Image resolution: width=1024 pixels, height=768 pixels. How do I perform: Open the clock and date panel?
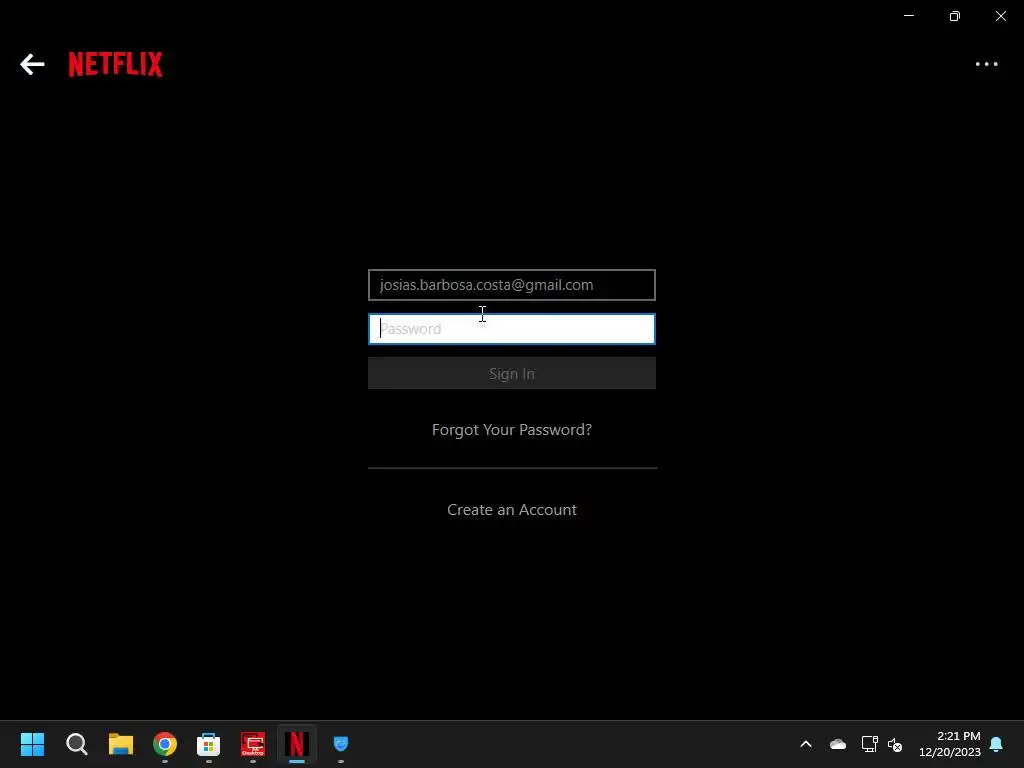(x=950, y=744)
